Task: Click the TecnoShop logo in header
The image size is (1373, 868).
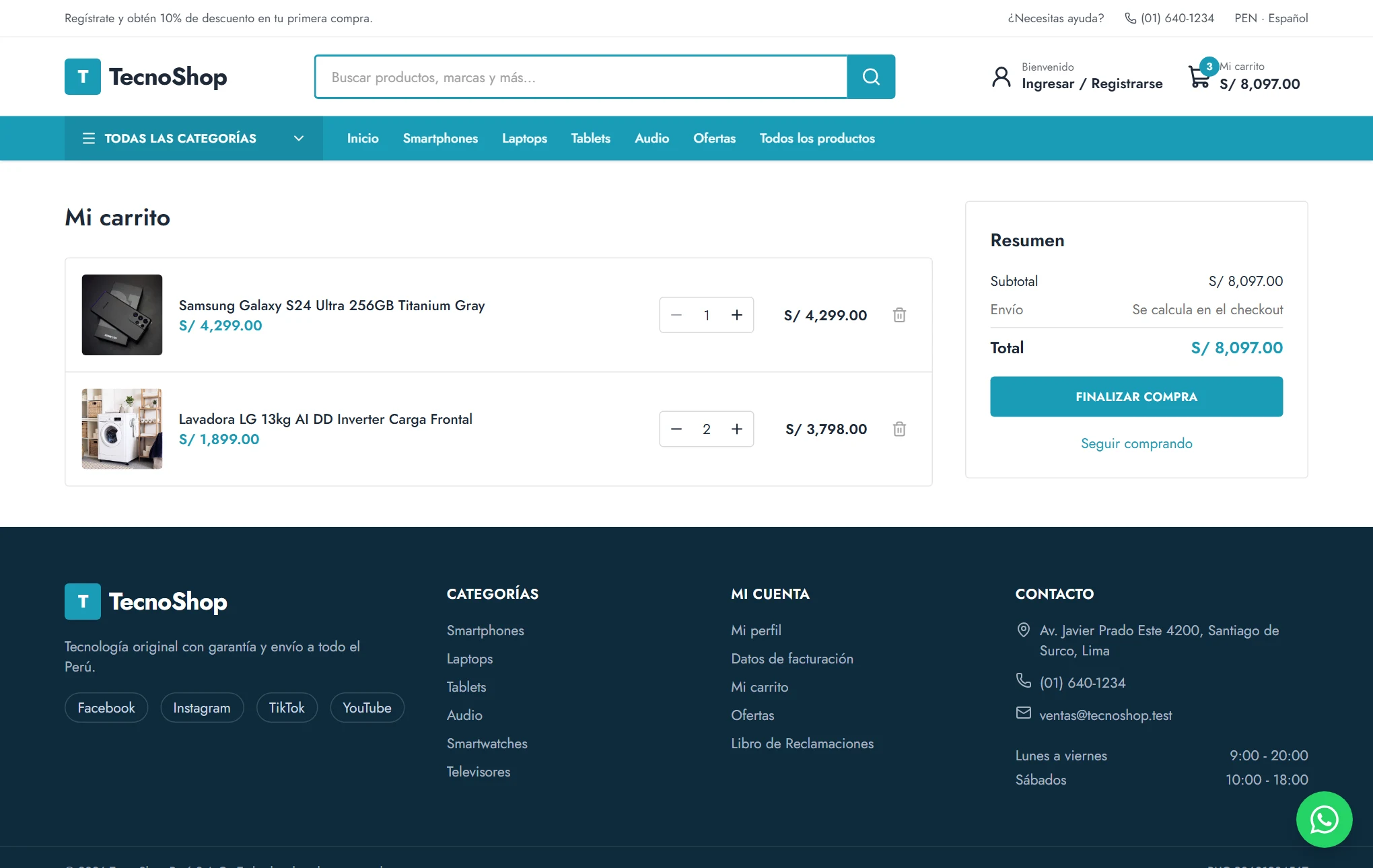Action: (146, 77)
